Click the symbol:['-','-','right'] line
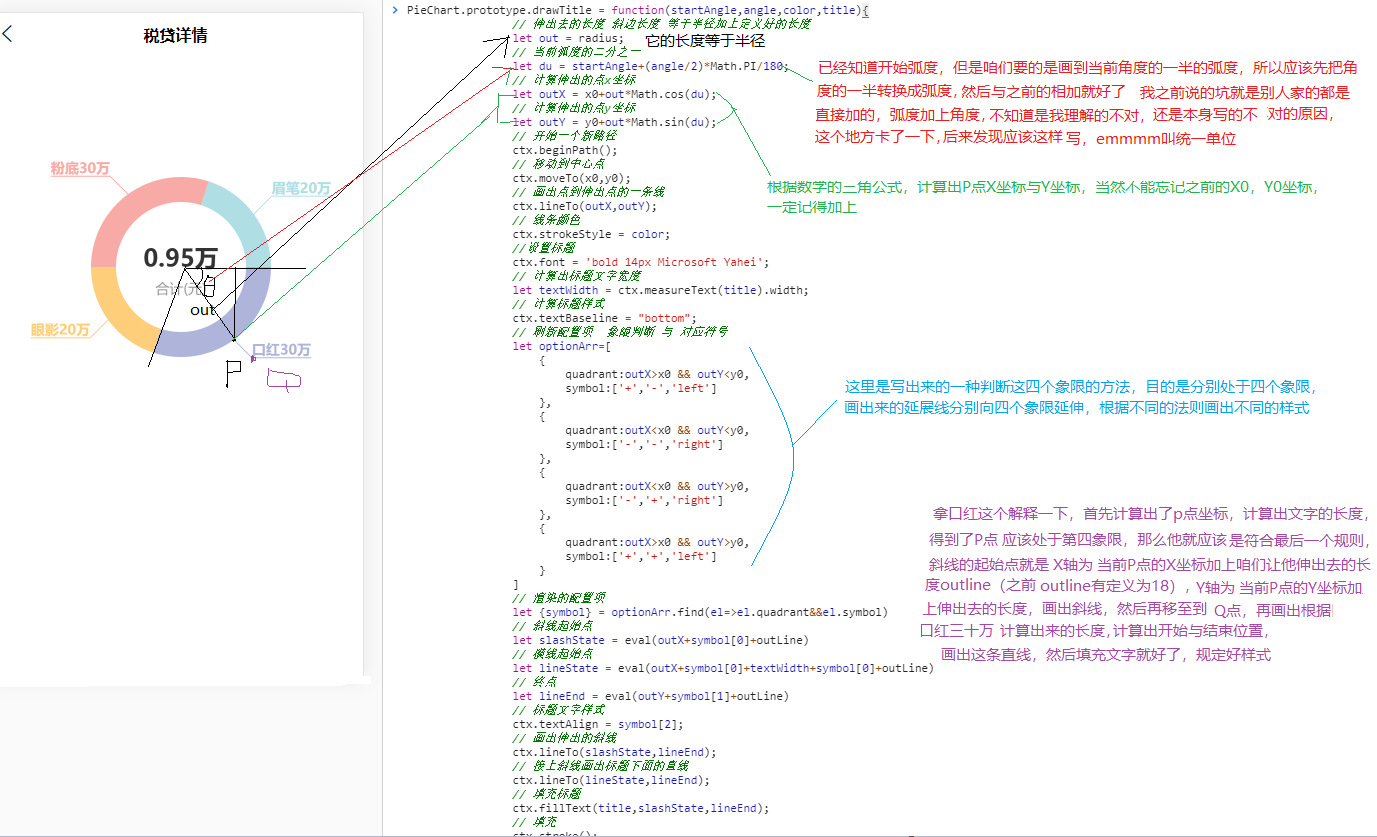The width and height of the screenshot is (1377, 837). coord(644,444)
